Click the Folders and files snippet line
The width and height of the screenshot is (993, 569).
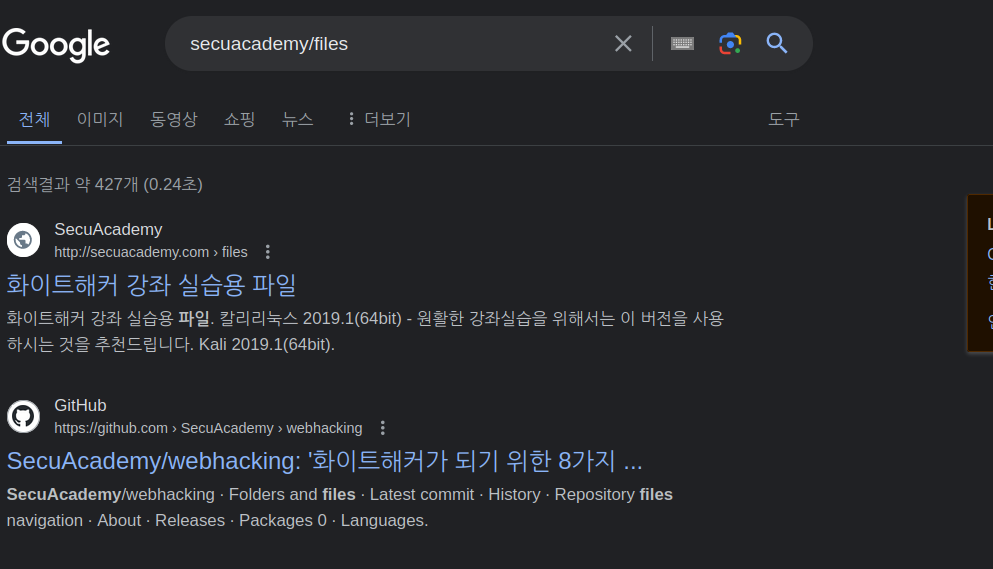pyautogui.click(x=339, y=494)
